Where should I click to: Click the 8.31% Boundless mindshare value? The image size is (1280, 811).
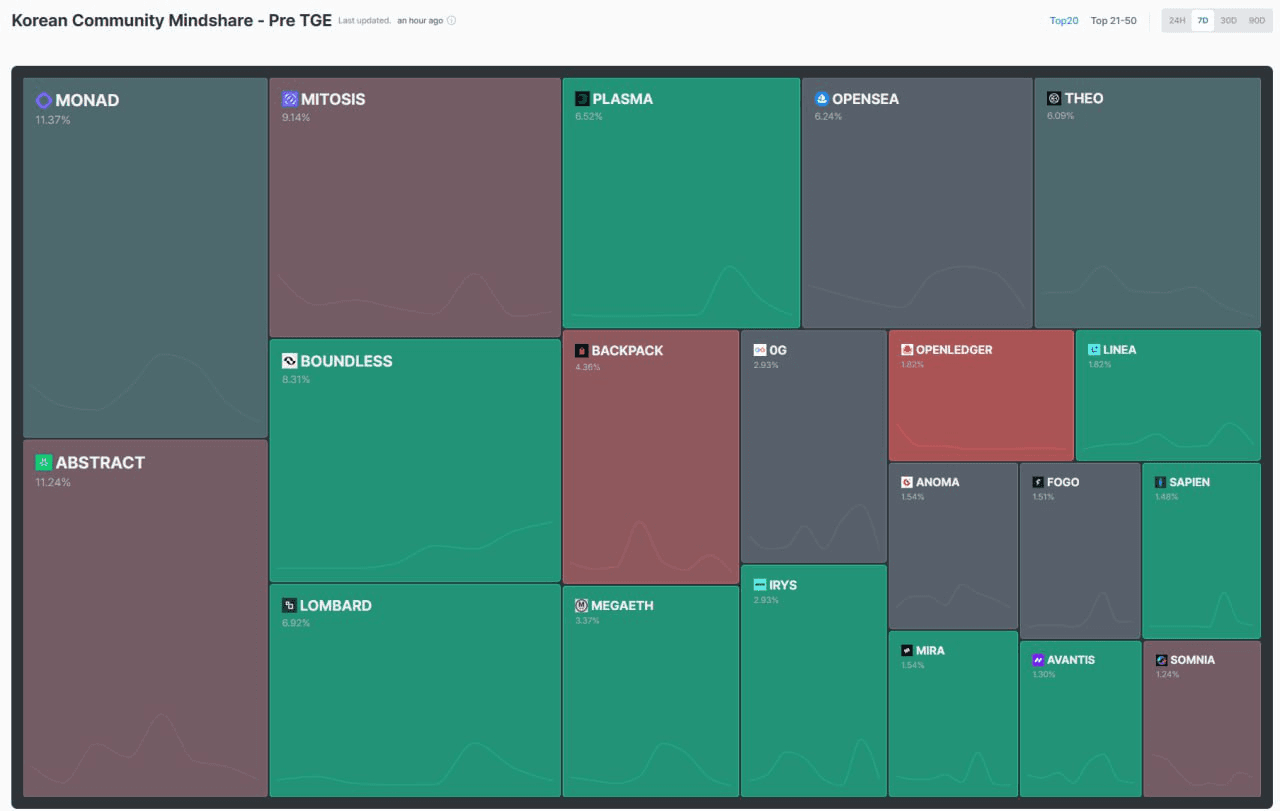(x=296, y=380)
